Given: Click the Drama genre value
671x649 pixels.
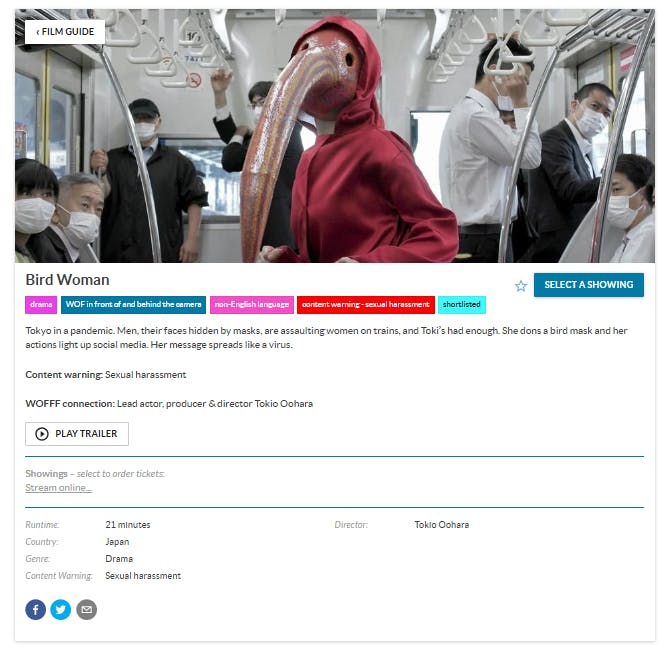Looking at the screenshot, I should pyautogui.click(x=119, y=559).
